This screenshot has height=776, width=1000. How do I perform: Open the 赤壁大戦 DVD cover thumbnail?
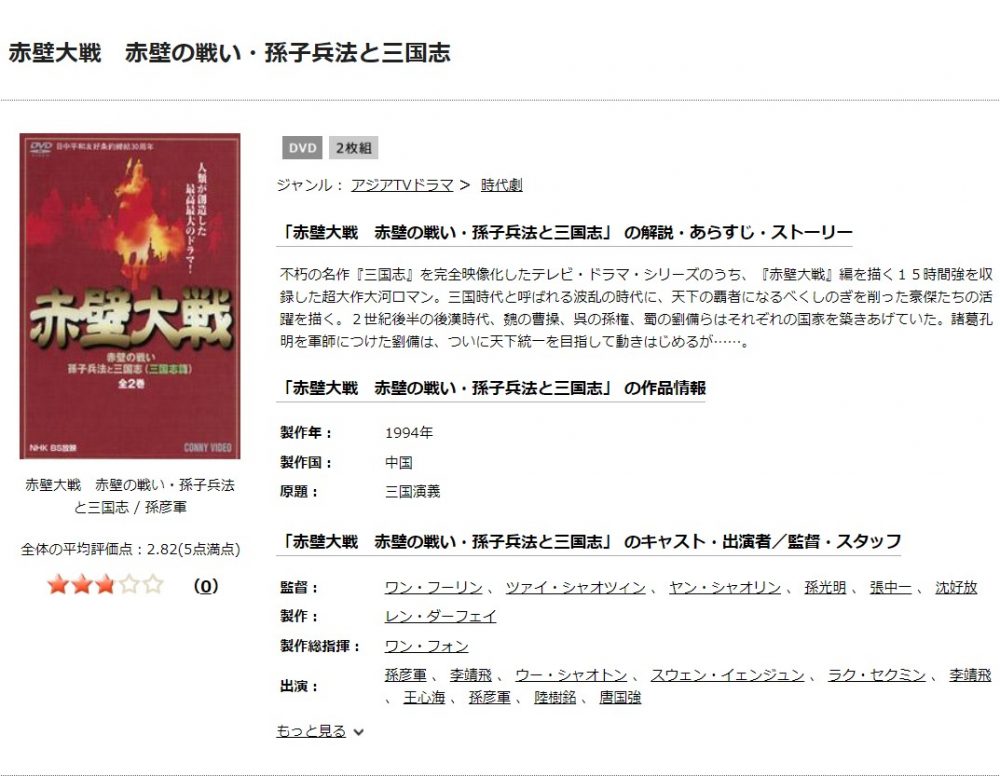point(130,296)
